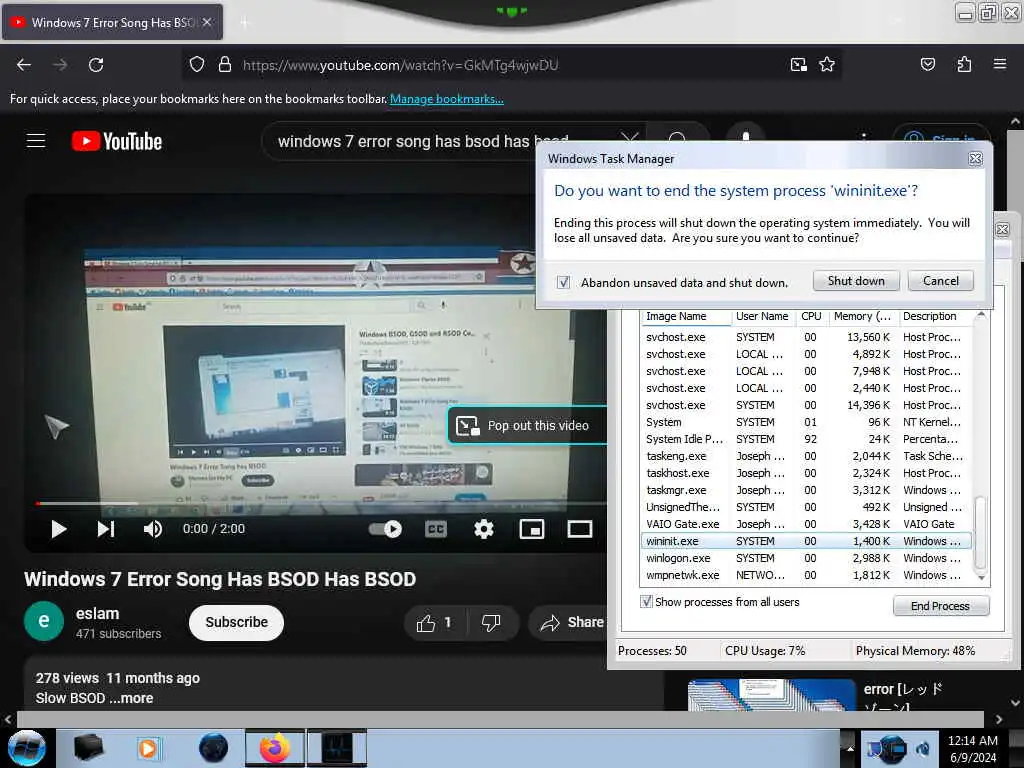
Task: Open the Windows Start orb
Action: (x=26, y=748)
